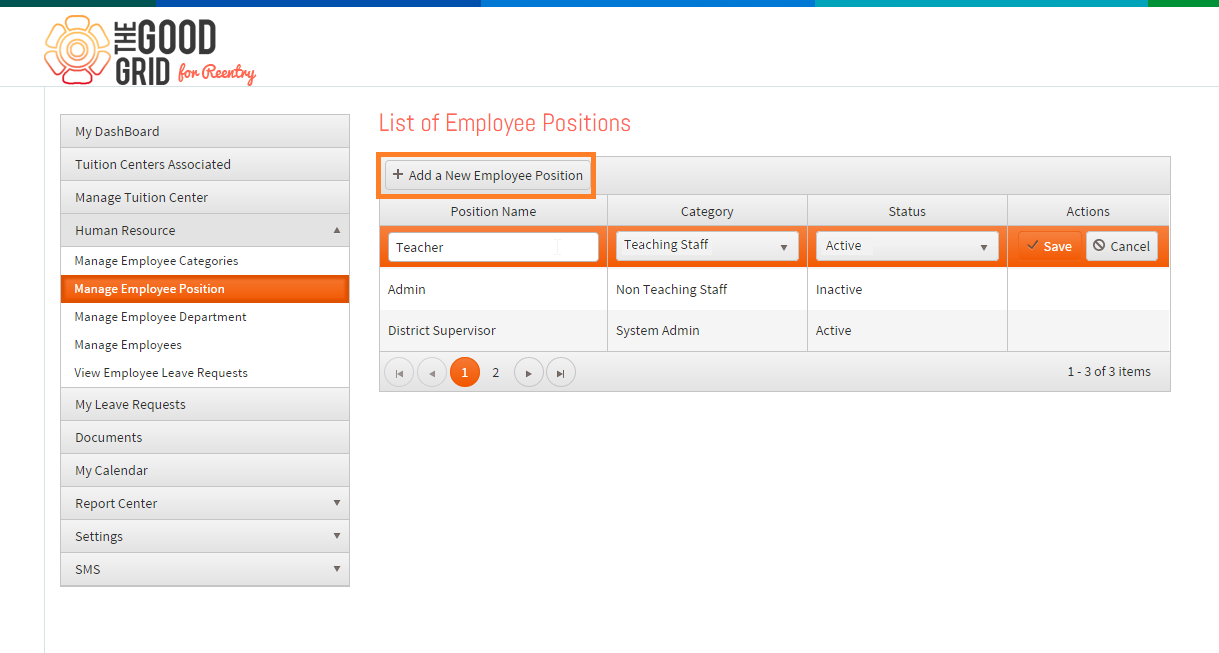Open Manage Employee Department
This screenshot has width=1219, height=653.
coord(205,317)
